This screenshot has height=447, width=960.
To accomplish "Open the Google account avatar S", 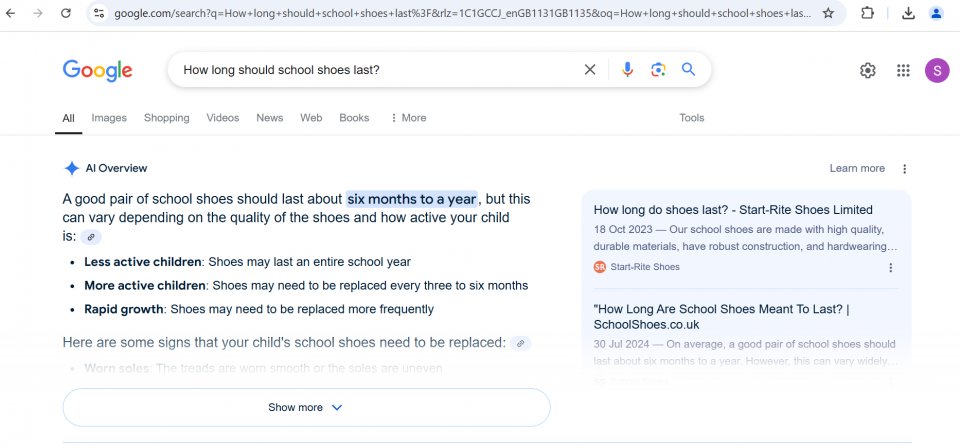I will coord(937,70).
